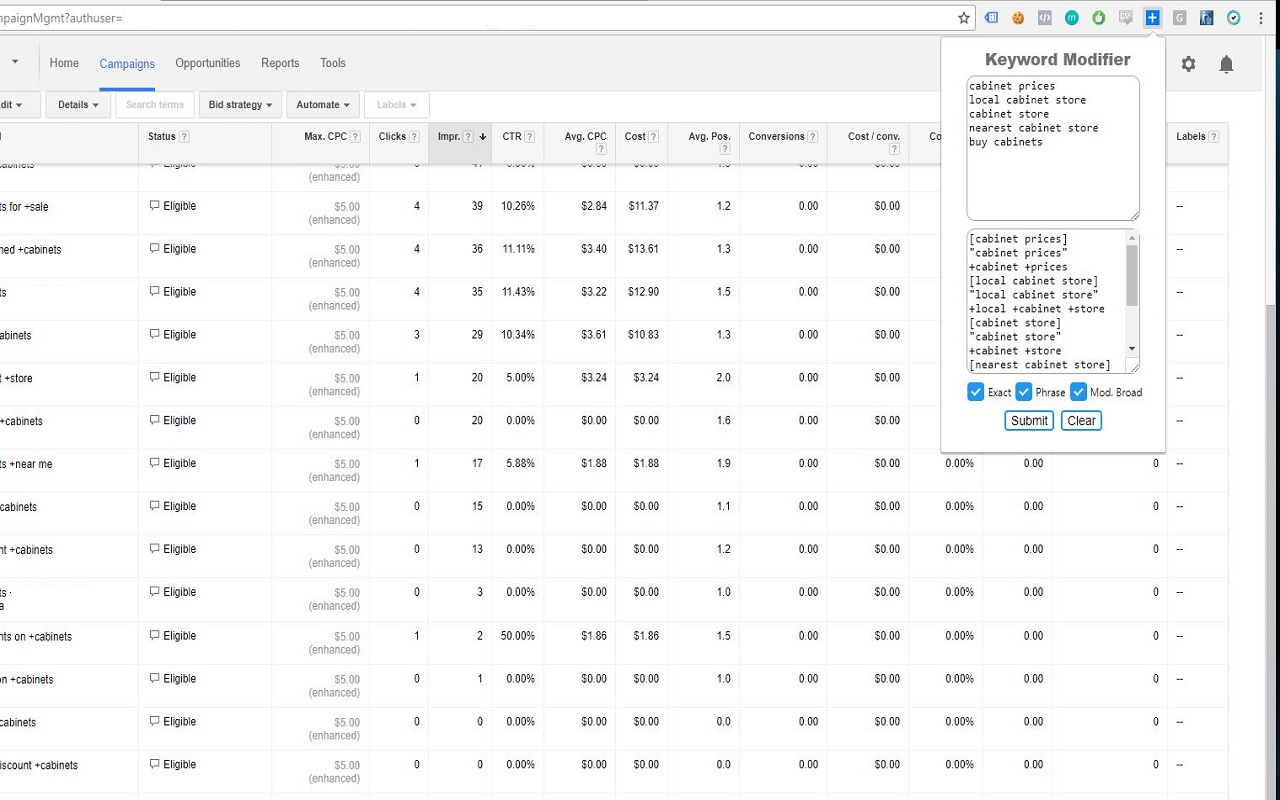Click the trash bin extension icon
The height and width of the screenshot is (800, 1280).
1208,17
